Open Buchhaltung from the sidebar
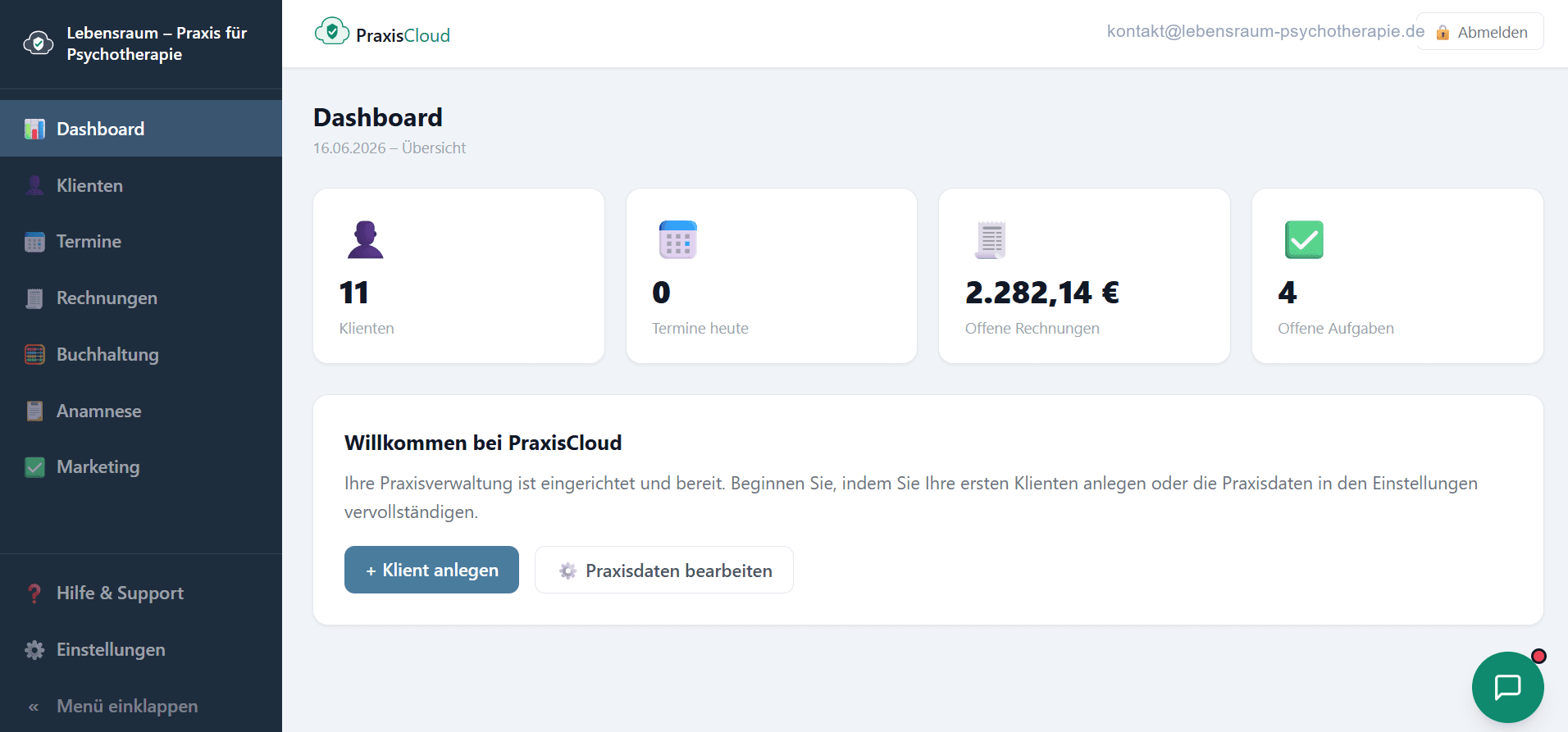1568x732 pixels. [141, 354]
